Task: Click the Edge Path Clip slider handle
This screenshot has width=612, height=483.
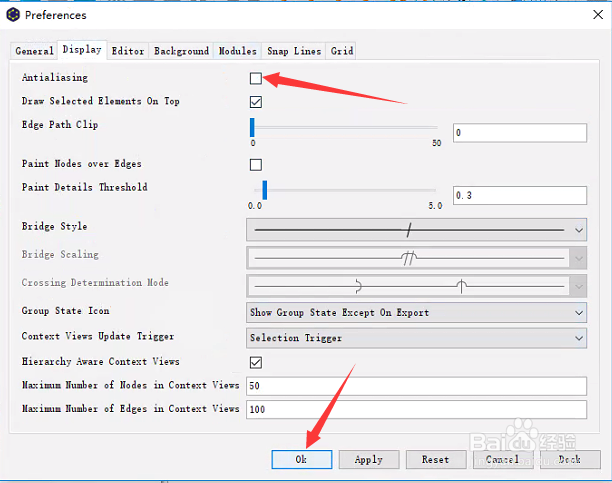Action: [x=252, y=127]
